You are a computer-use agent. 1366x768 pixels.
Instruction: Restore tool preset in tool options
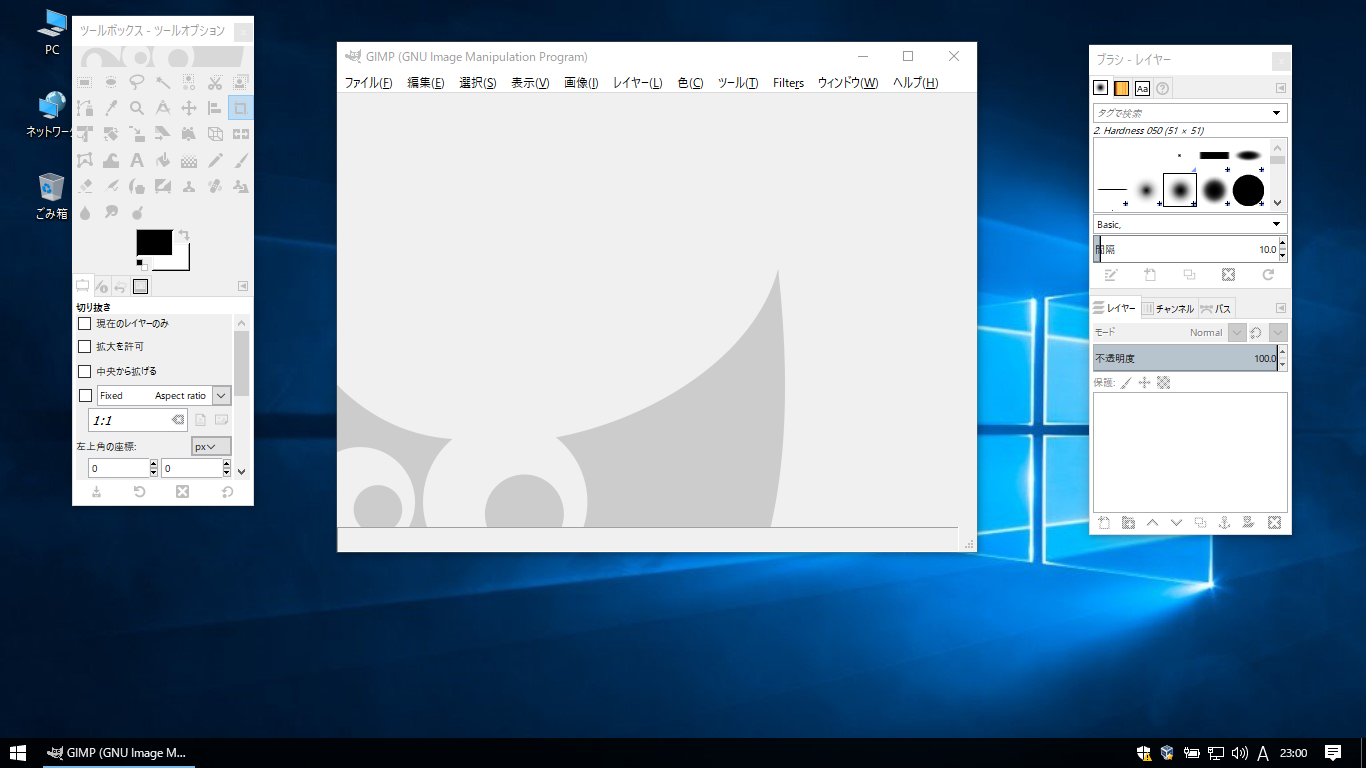click(x=139, y=492)
